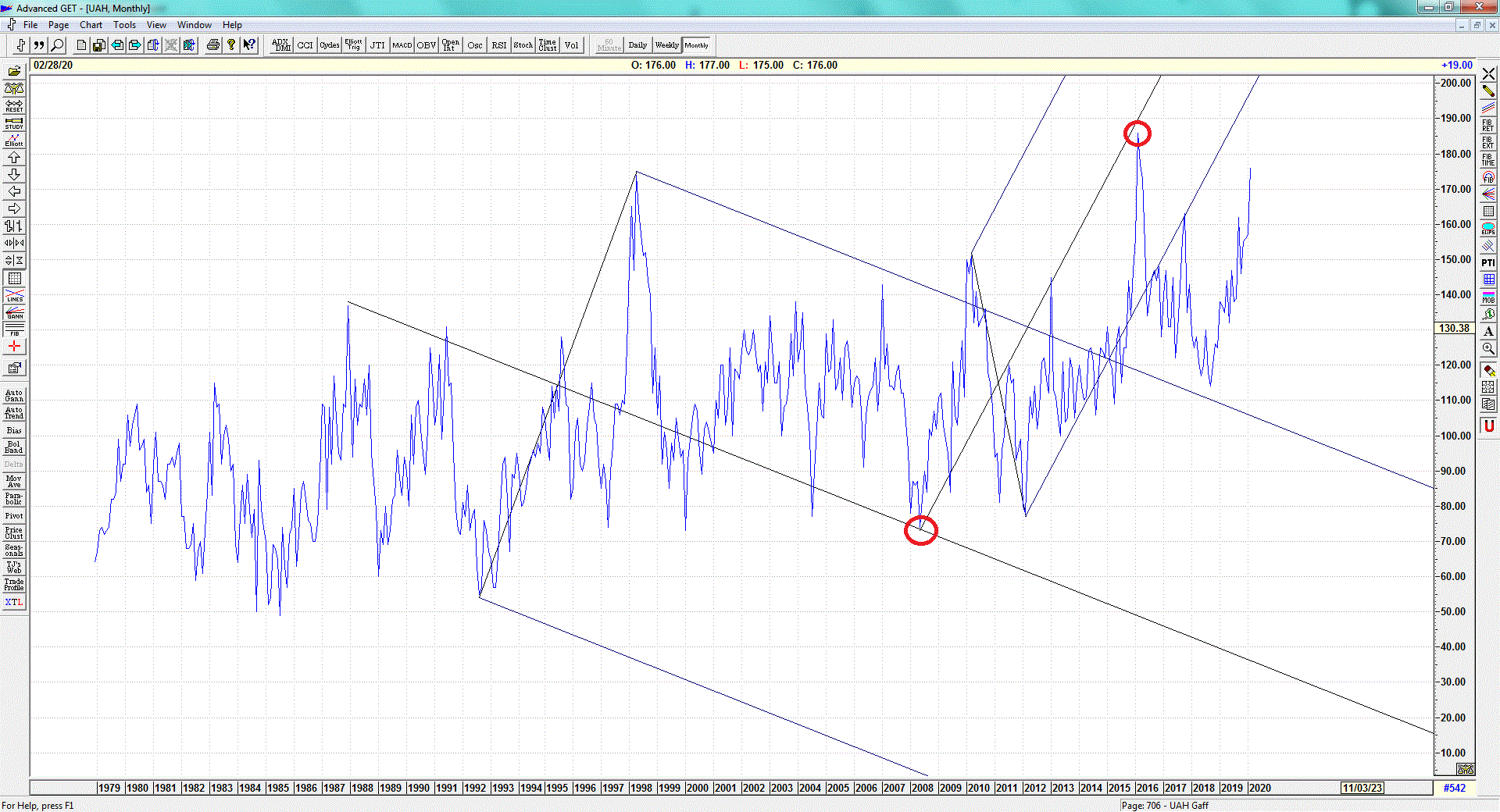Click the left arrow scroll chart icon
Image resolution: width=1500 pixels, height=812 pixels.
click(x=14, y=191)
